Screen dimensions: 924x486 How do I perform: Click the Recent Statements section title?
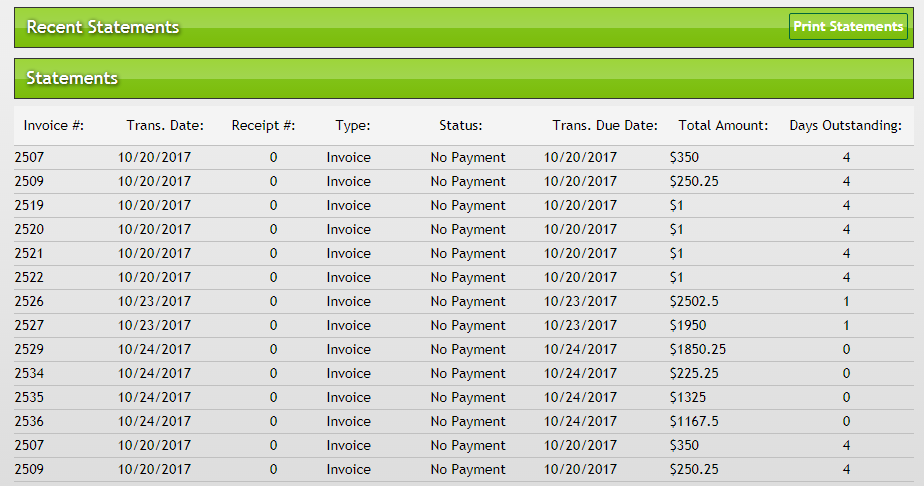(103, 27)
